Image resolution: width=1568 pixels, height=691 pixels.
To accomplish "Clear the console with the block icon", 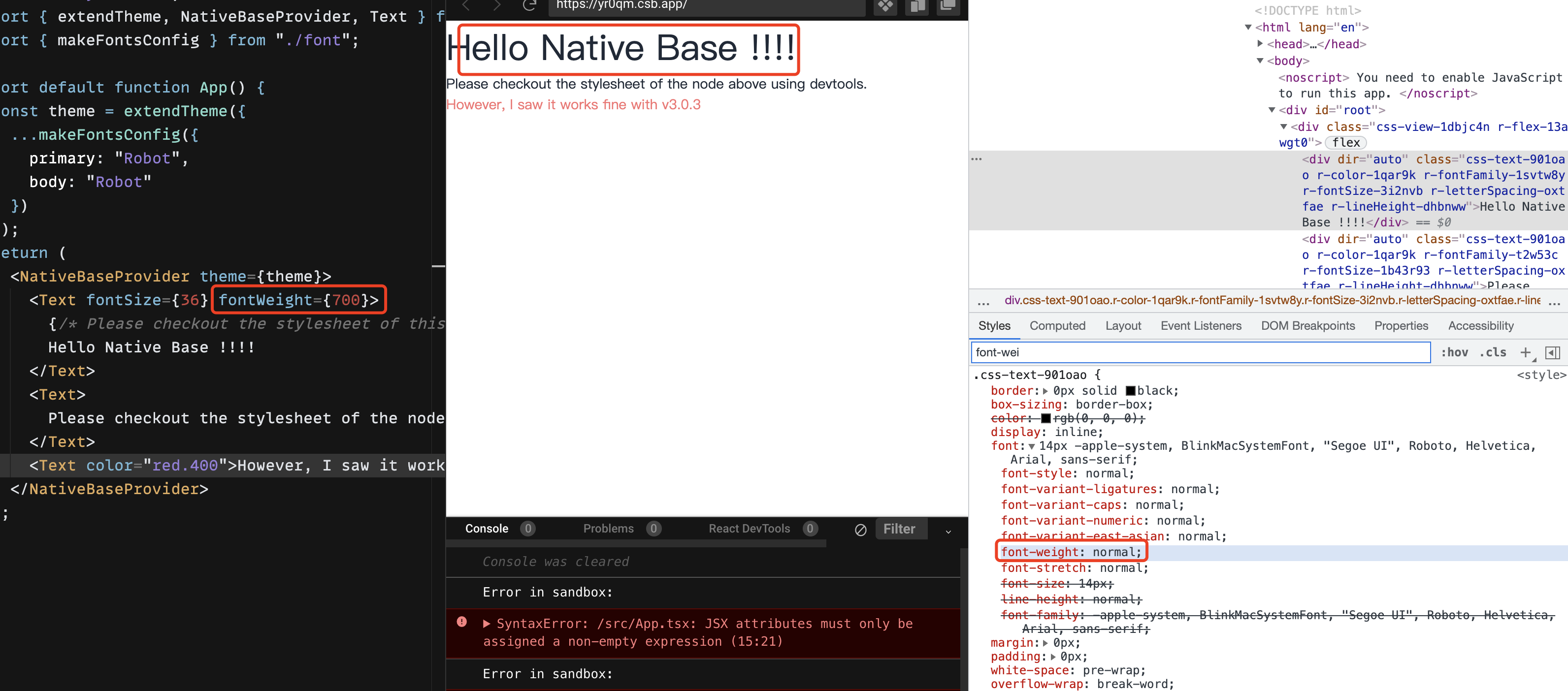I will (x=860, y=530).
